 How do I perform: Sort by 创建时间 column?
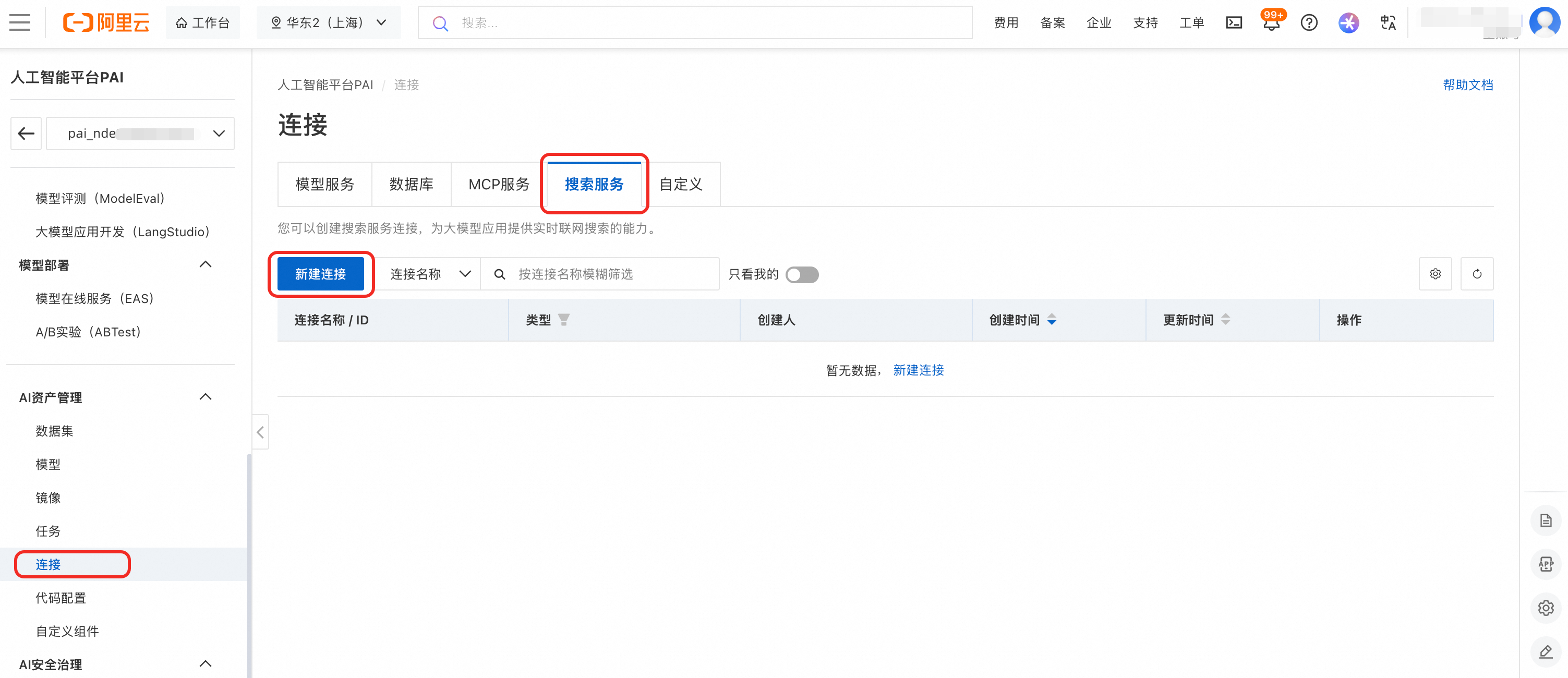(x=1051, y=320)
